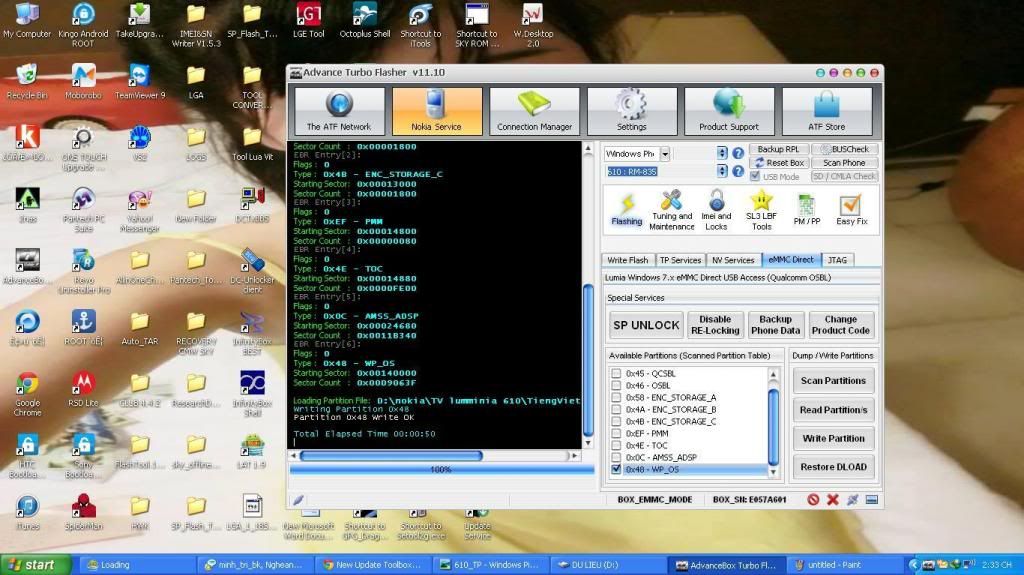Click the Scan Partitions button
Image resolution: width=1024 pixels, height=575 pixels.
(833, 380)
